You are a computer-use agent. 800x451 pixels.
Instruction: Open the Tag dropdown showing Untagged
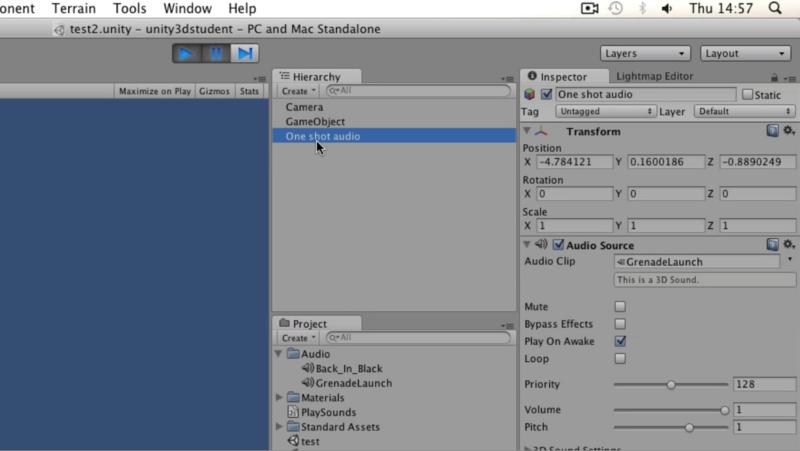[x=605, y=111]
